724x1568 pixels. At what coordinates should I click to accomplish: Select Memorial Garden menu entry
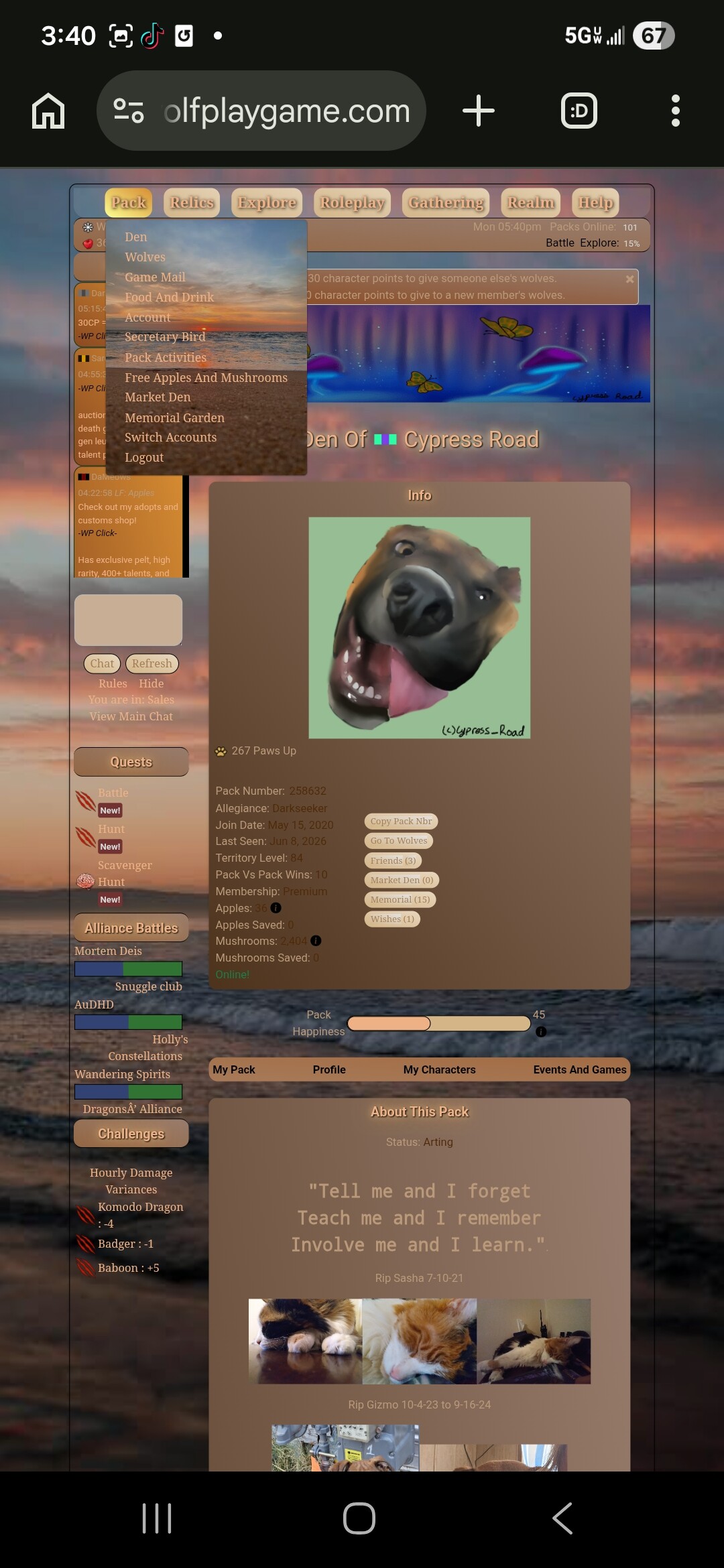coord(174,418)
